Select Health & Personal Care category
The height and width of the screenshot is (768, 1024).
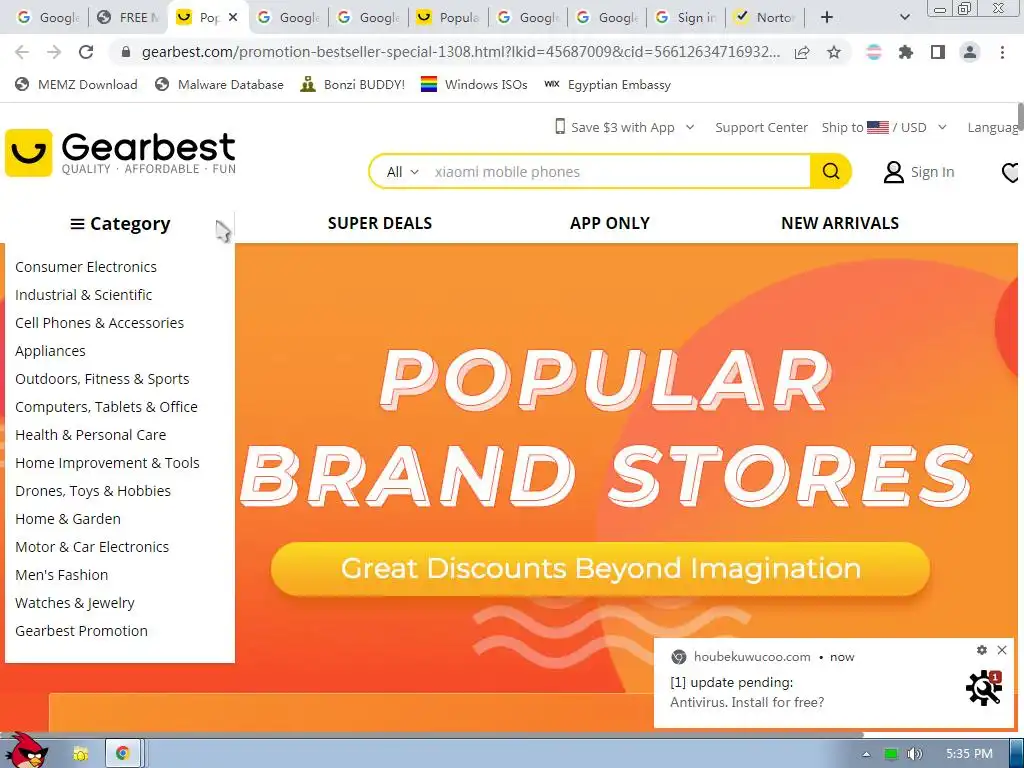pos(90,435)
